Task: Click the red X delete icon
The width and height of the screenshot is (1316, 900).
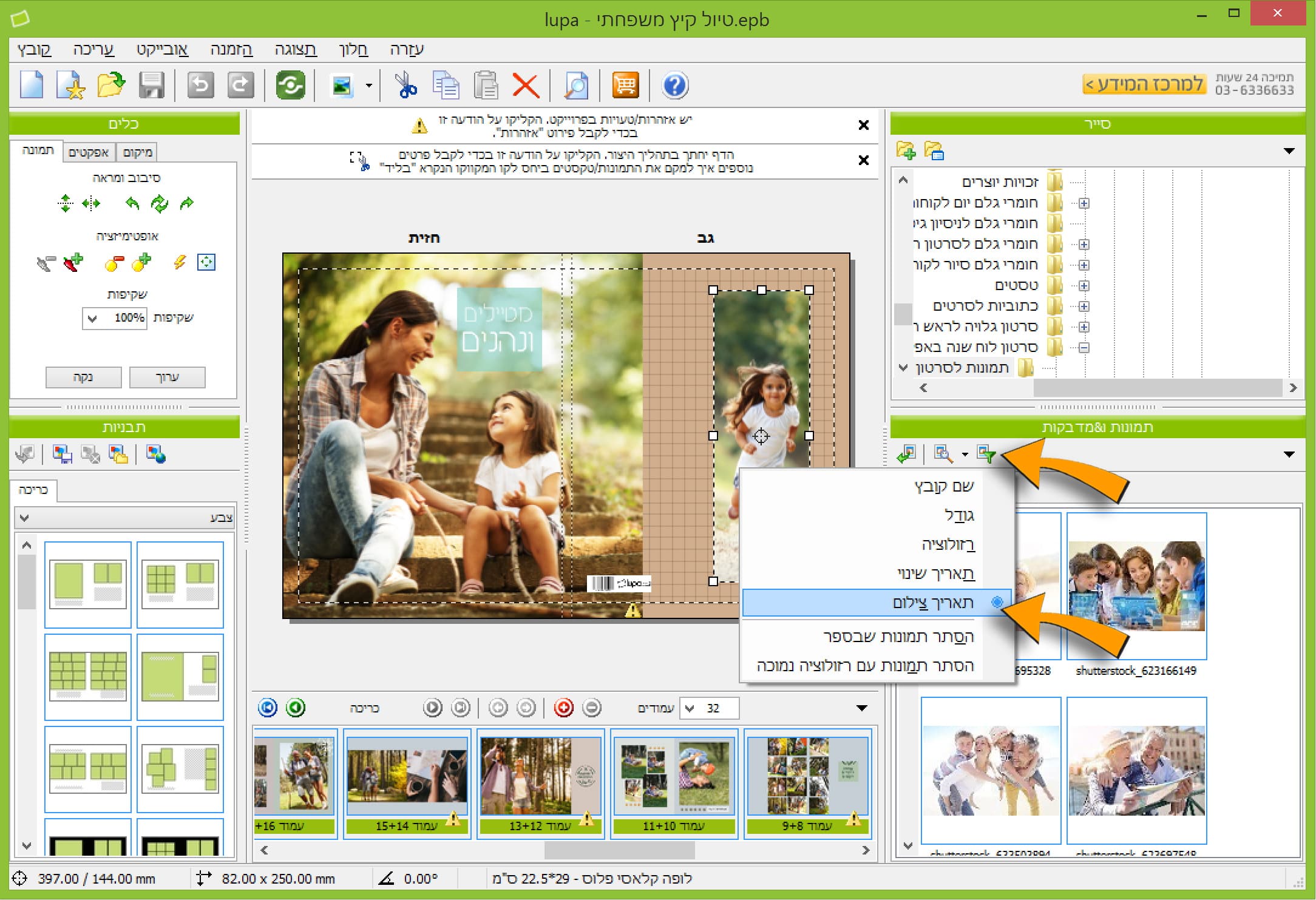Action: tap(526, 86)
